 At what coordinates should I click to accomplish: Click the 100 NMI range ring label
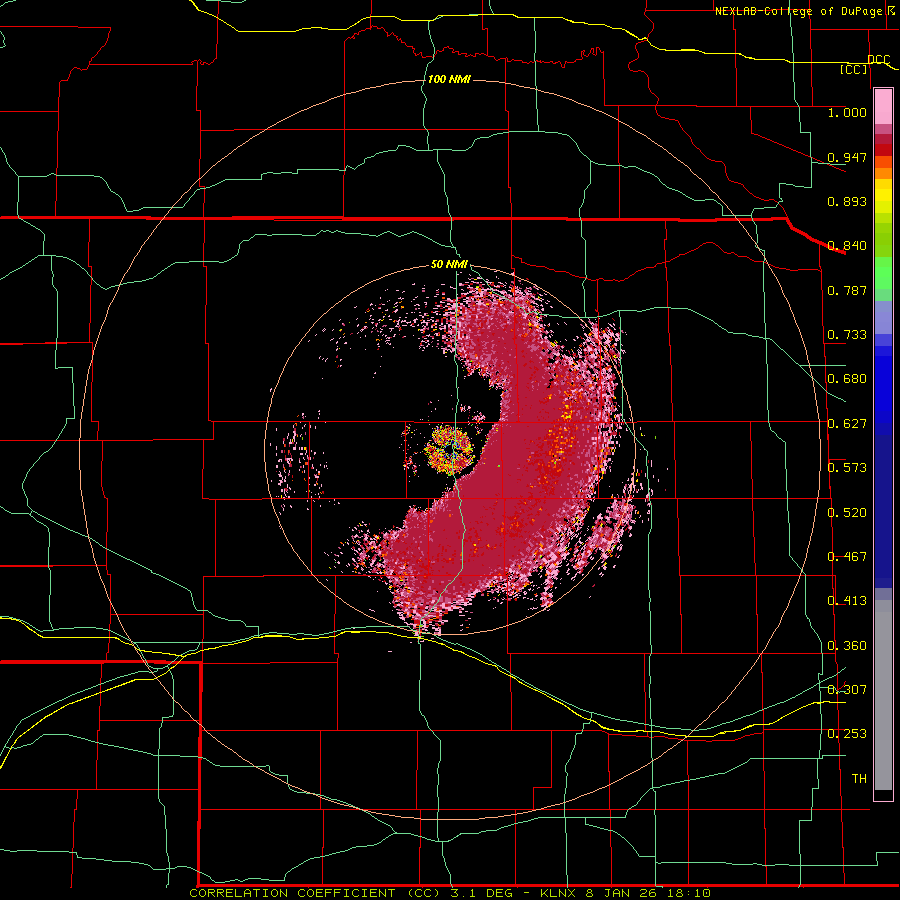(449, 79)
